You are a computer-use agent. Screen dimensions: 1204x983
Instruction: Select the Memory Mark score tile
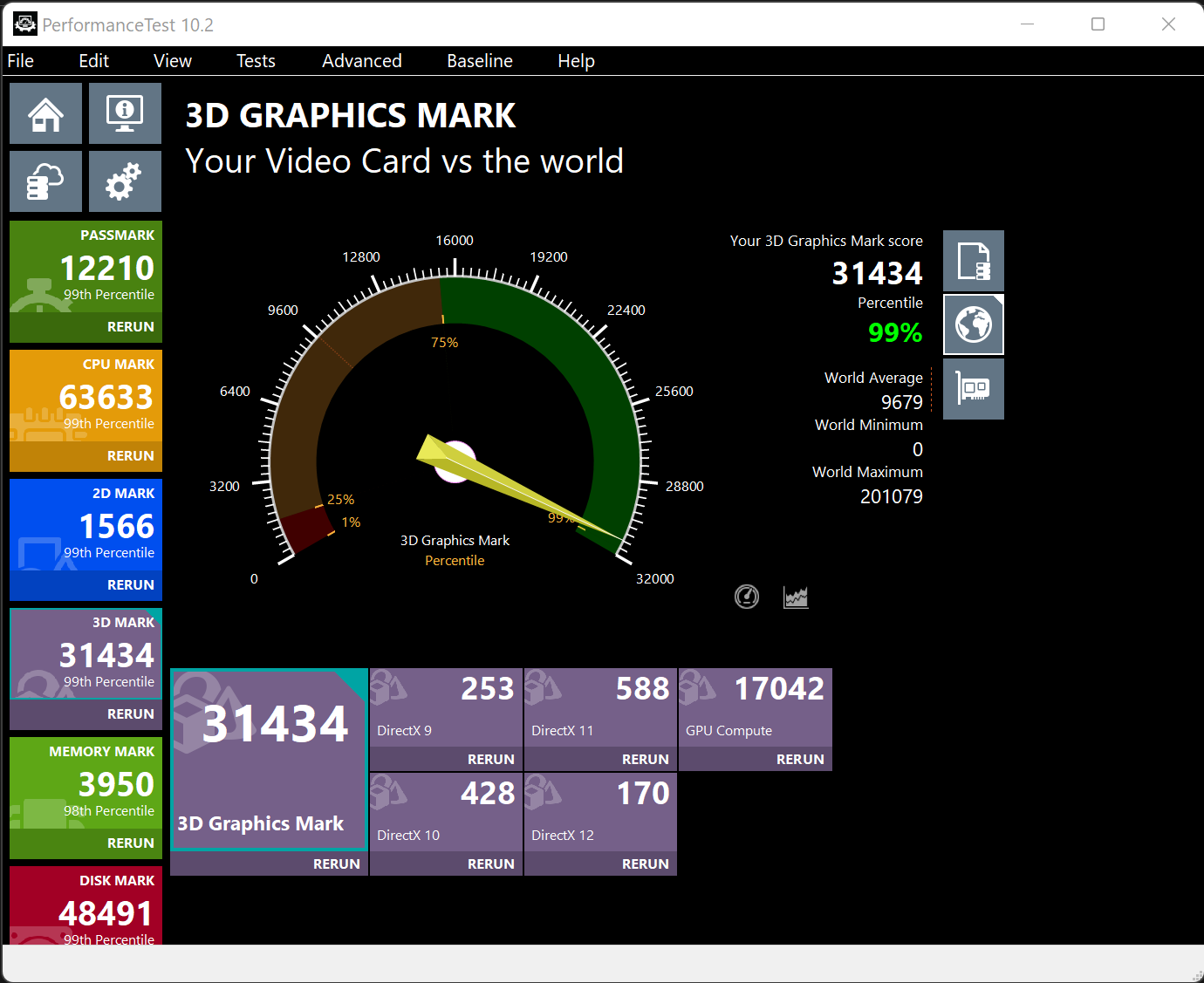pyautogui.click(x=86, y=783)
